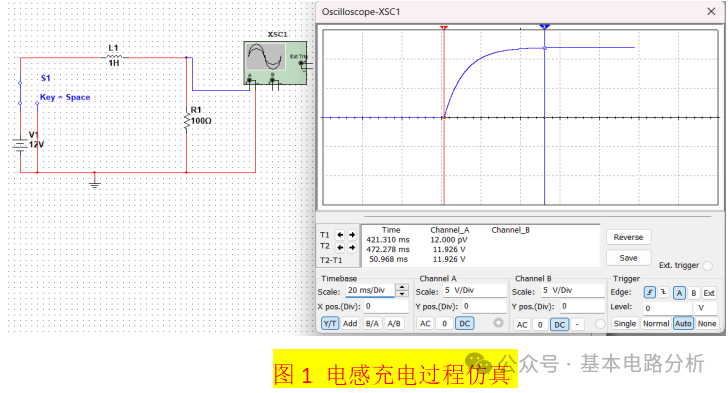Click blue T2 cursor marker on graph
The image size is (728, 393).
[x=545, y=27]
